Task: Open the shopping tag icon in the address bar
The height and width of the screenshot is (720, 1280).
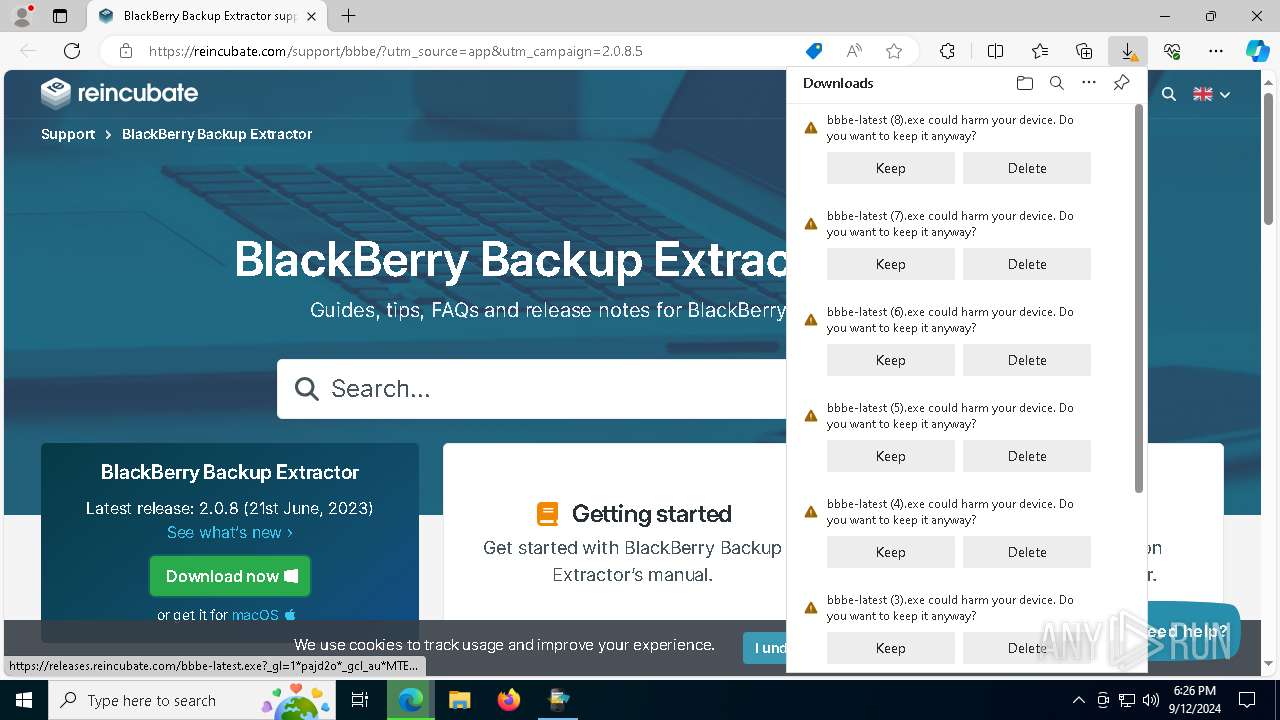Action: click(x=814, y=51)
